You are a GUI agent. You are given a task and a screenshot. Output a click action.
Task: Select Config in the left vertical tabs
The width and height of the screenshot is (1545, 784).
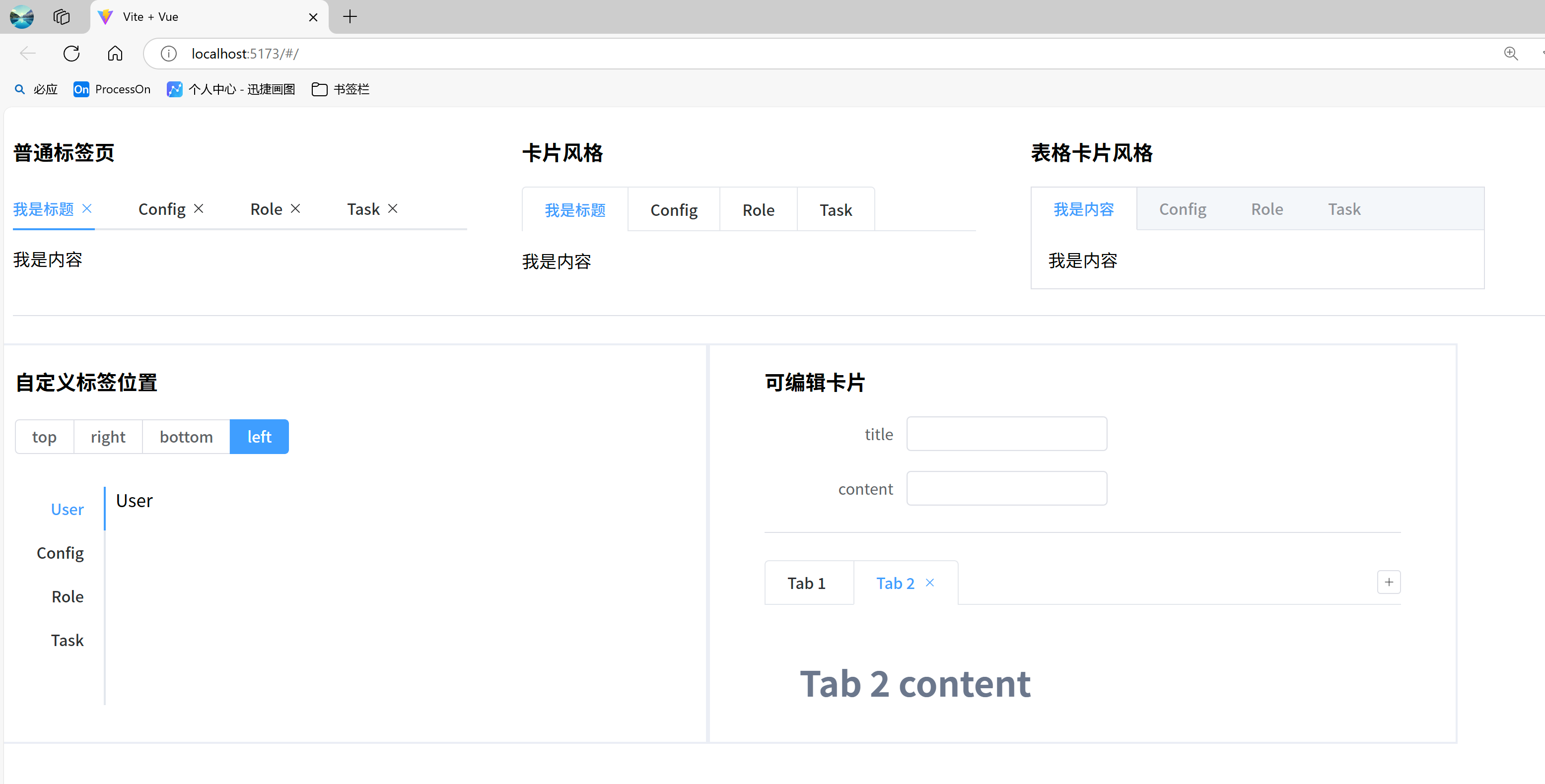pyautogui.click(x=60, y=553)
